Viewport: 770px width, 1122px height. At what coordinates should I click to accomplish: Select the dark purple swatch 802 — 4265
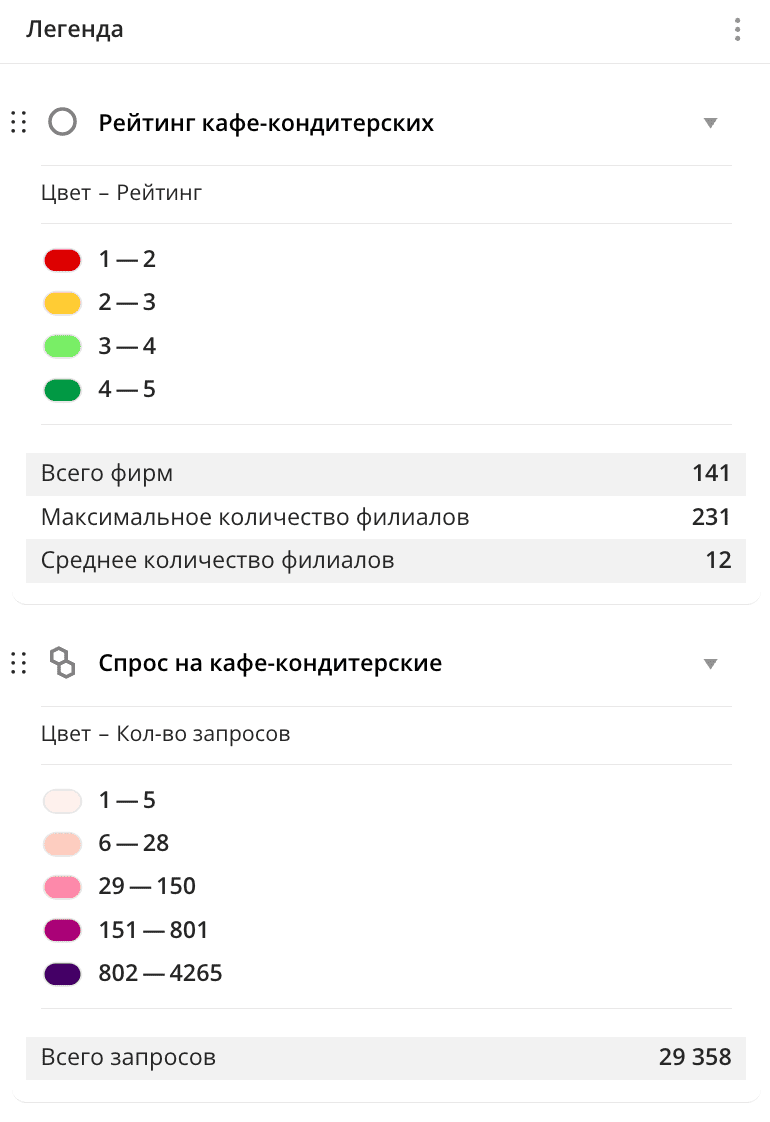[62, 973]
